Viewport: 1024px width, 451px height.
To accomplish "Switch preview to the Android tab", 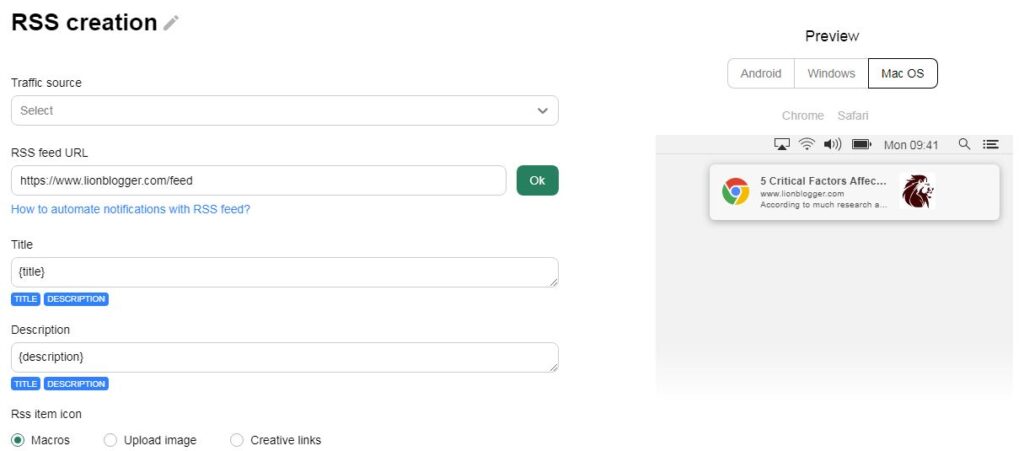I will (x=761, y=74).
